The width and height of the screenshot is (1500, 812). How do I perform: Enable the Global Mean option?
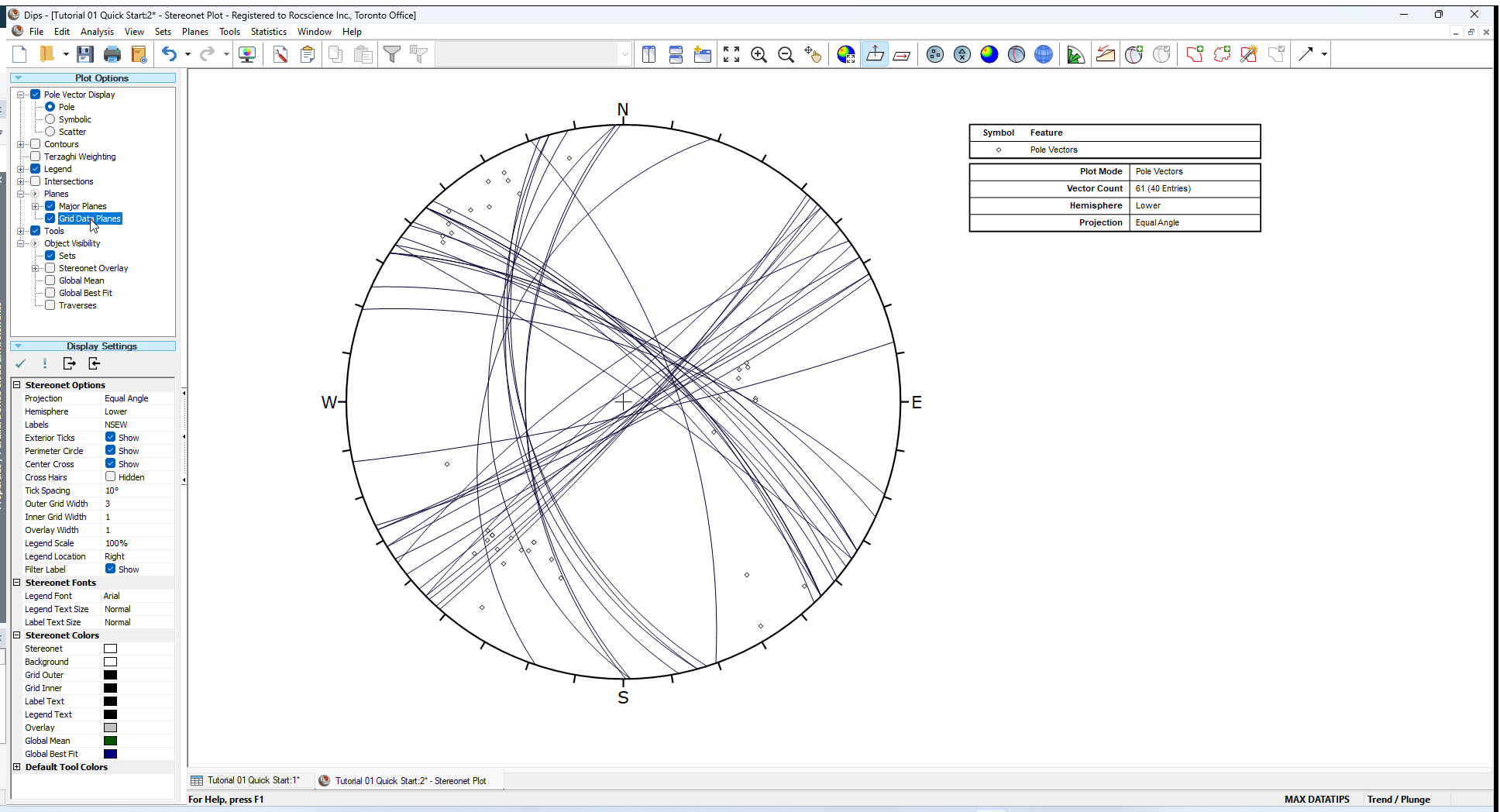click(50, 280)
